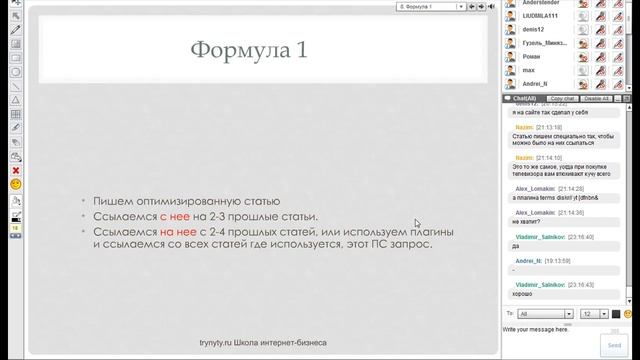
Task: Click red text 'на нее' in slide
Action: click(178, 232)
